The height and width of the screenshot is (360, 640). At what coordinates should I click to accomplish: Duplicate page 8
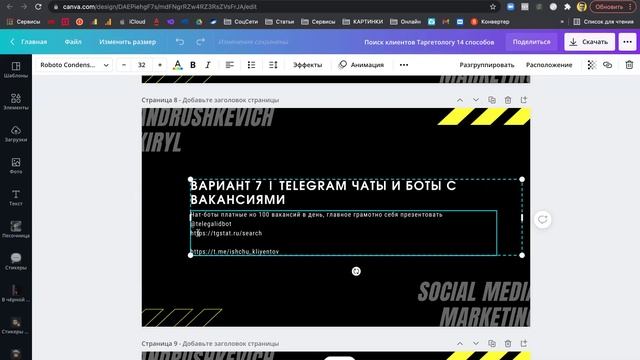492,100
